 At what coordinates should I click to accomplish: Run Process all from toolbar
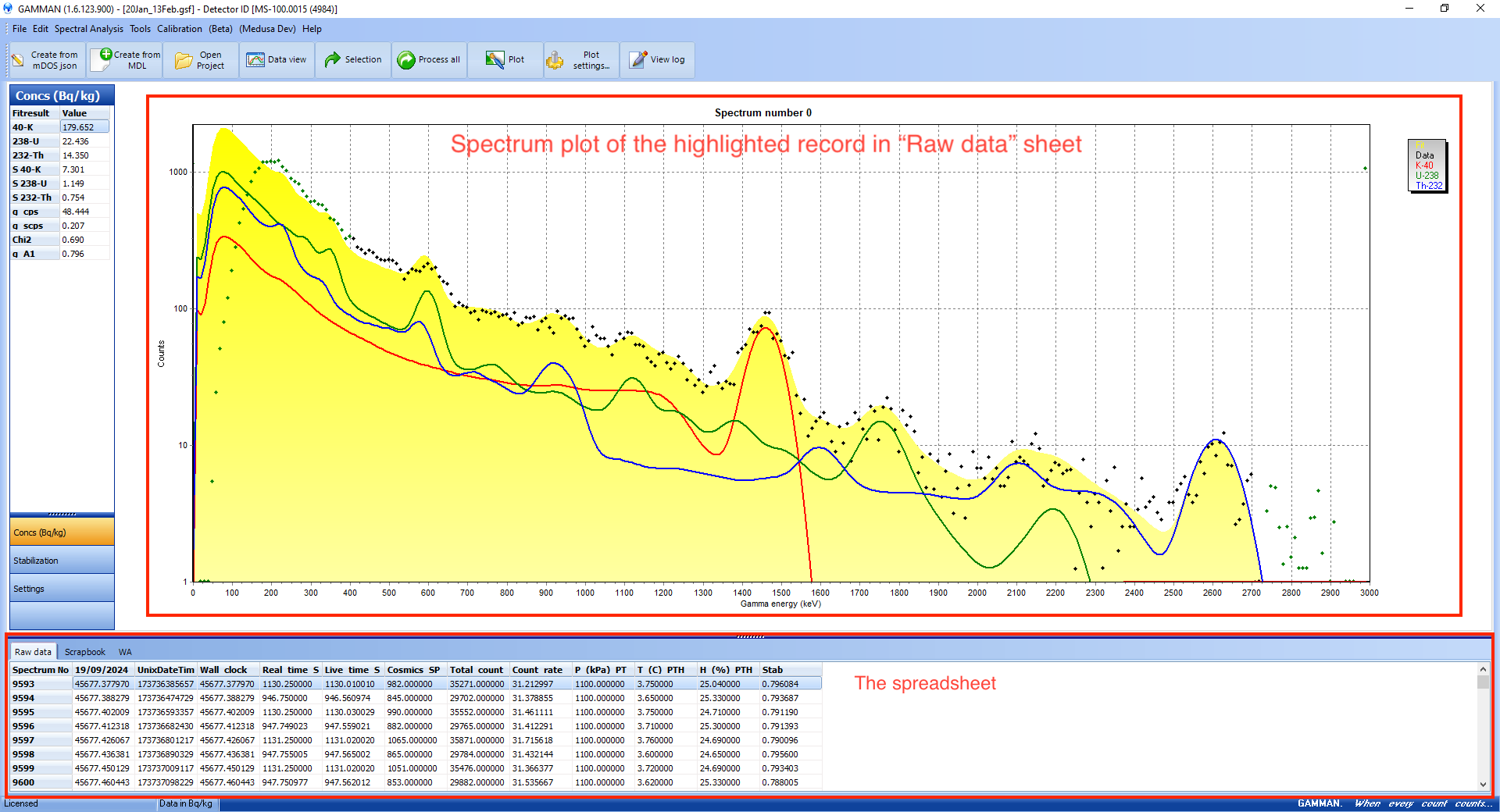click(x=406, y=60)
